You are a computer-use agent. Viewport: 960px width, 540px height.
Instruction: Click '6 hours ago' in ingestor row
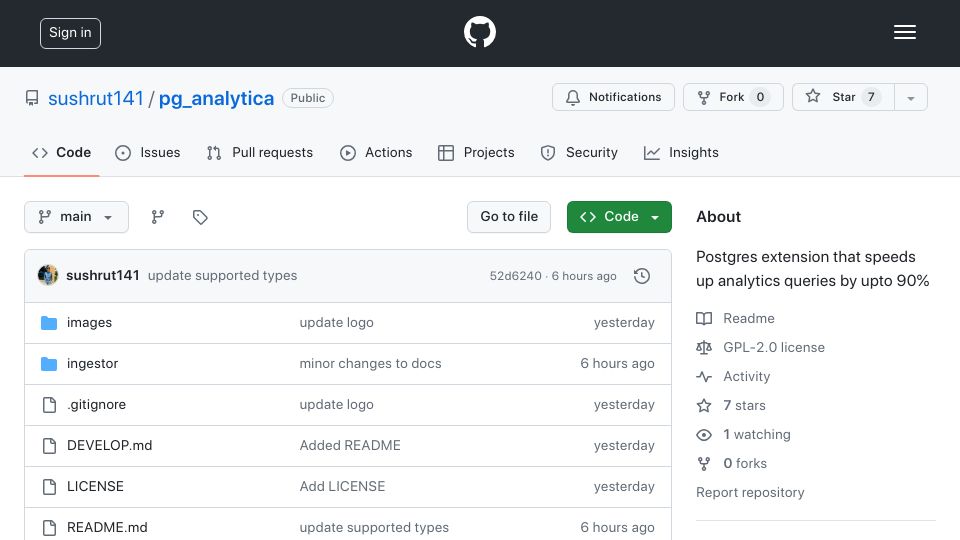click(x=617, y=364)
